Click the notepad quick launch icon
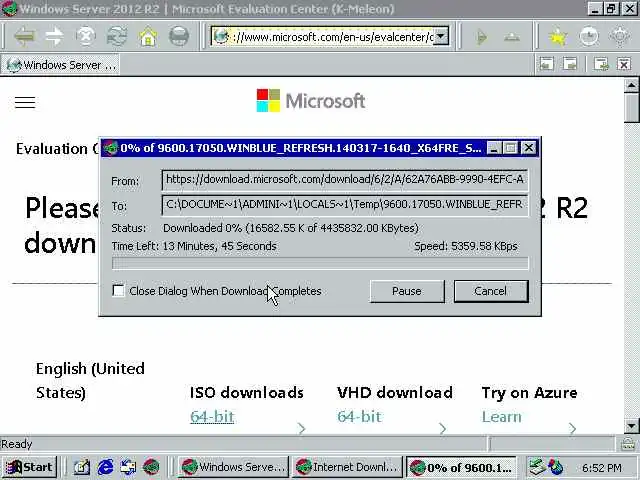This screenshot has height=480, width=640. (82, 467)
